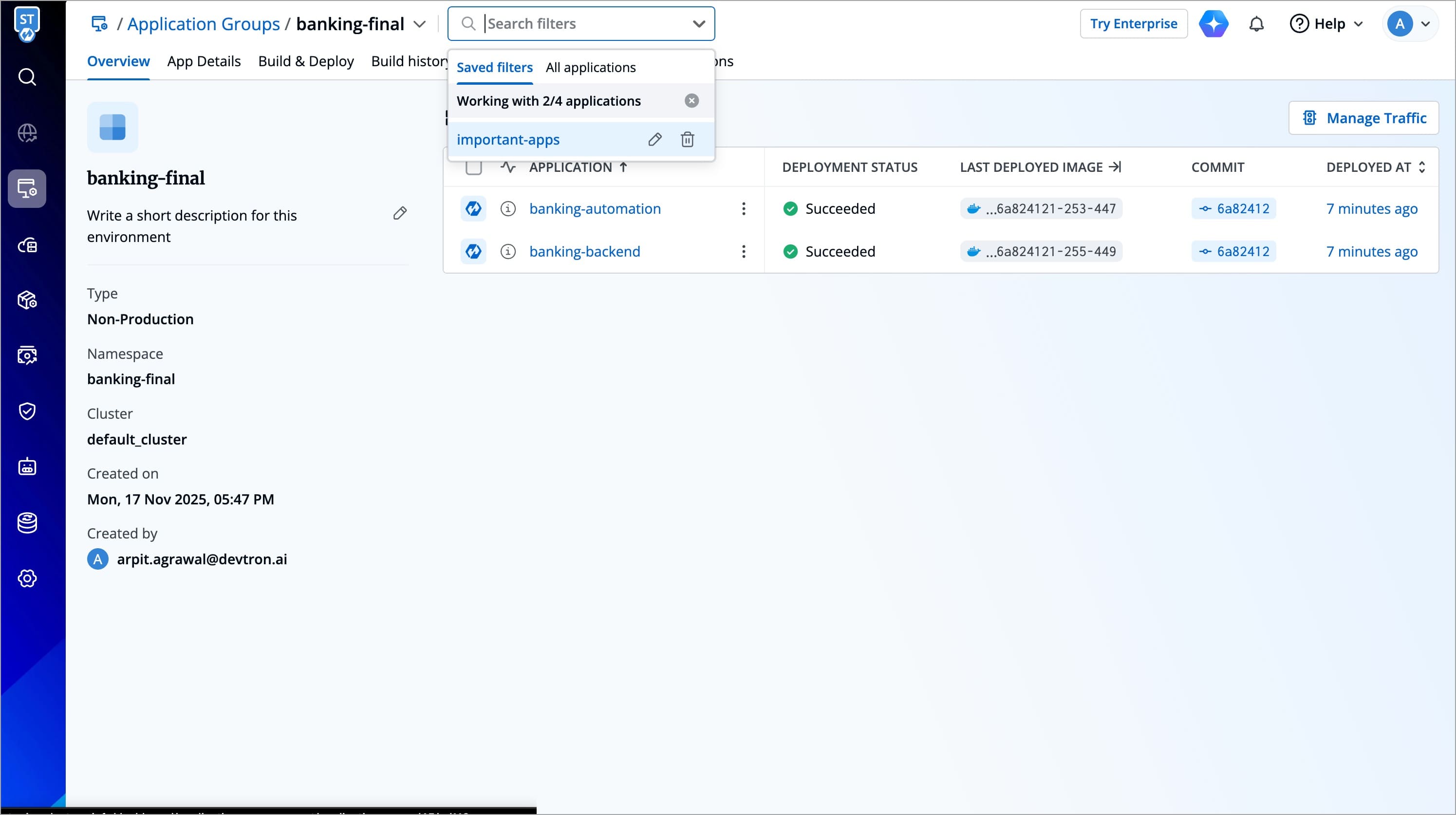Open the Security shield sidebar icon
Image resolution: width=1456 pixels, height=815 pixels.
click(x=27, y=411)
